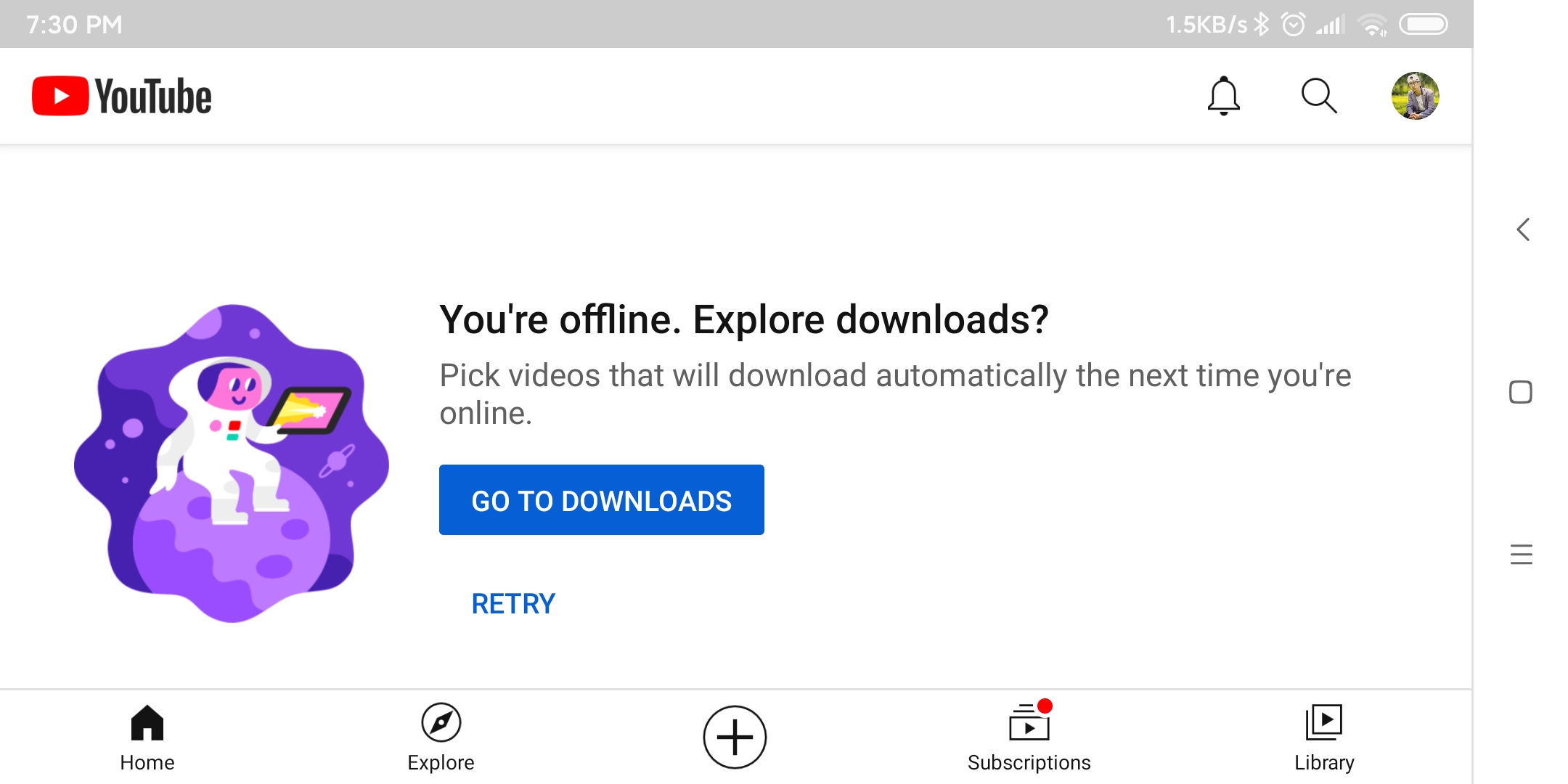Image resolution: width=1568 pixels, height=784 pixels.
Task: Switch to the Home tab
Action: pos(147,738)
